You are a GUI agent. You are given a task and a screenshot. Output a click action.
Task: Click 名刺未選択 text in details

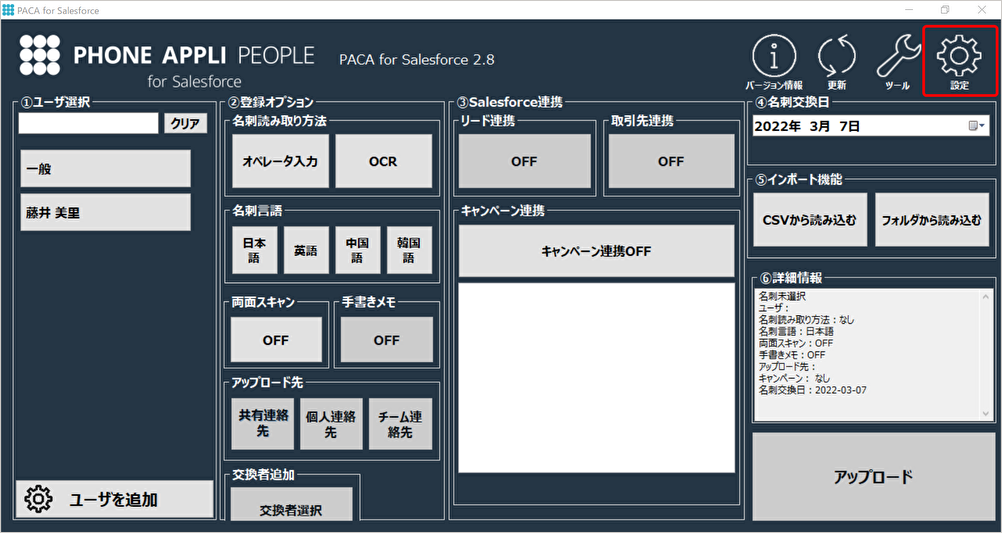[x=782, y=297]
